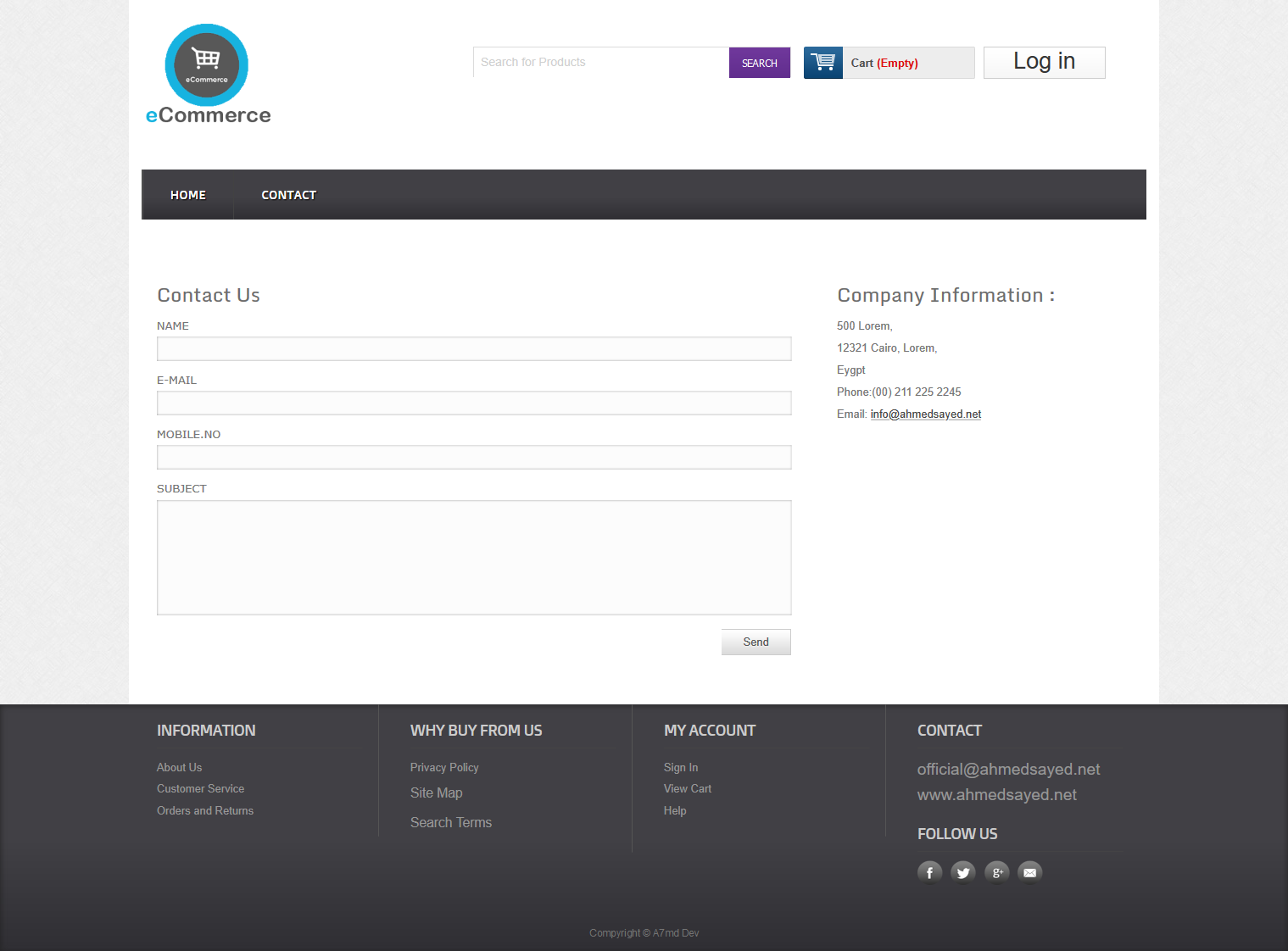Click the WHY BUY FROM US heading
The width and height of the screenshot is (1288, 951).
(477, 731)
